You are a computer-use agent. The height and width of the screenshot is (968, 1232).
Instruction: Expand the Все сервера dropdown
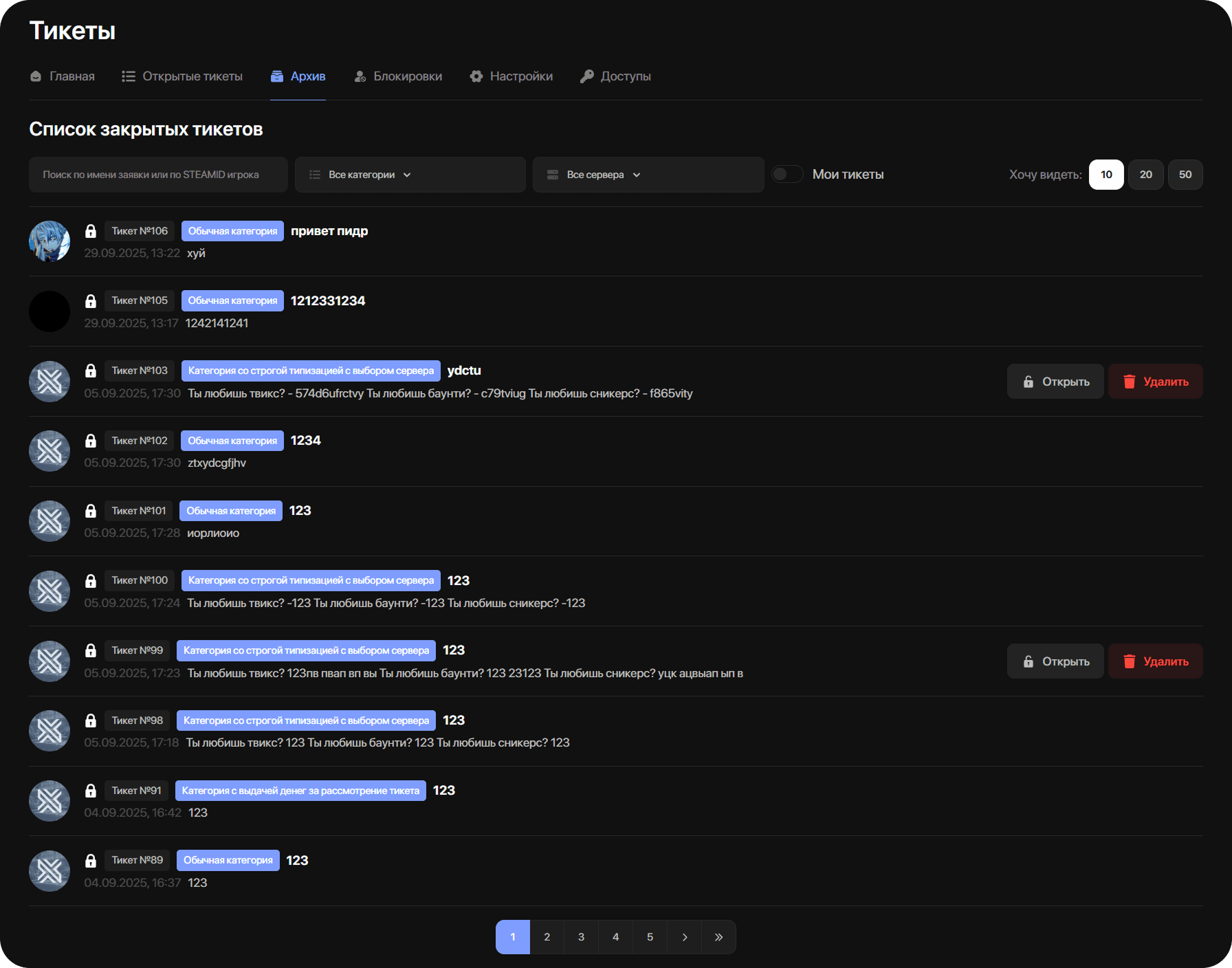pyautogui.click(x=648, y=175)
